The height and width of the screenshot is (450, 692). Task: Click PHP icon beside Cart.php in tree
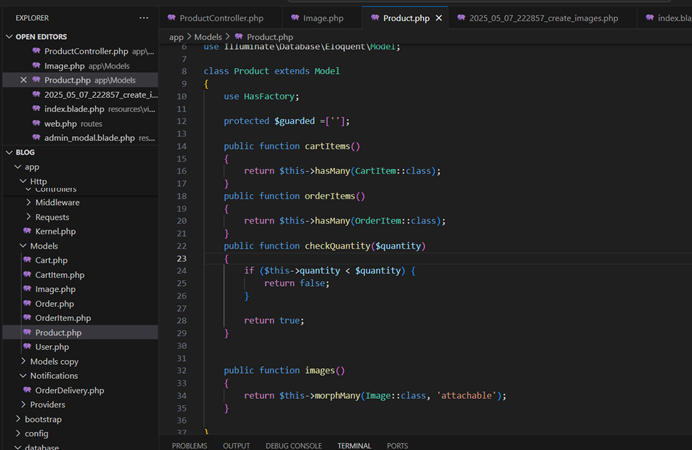26,260
